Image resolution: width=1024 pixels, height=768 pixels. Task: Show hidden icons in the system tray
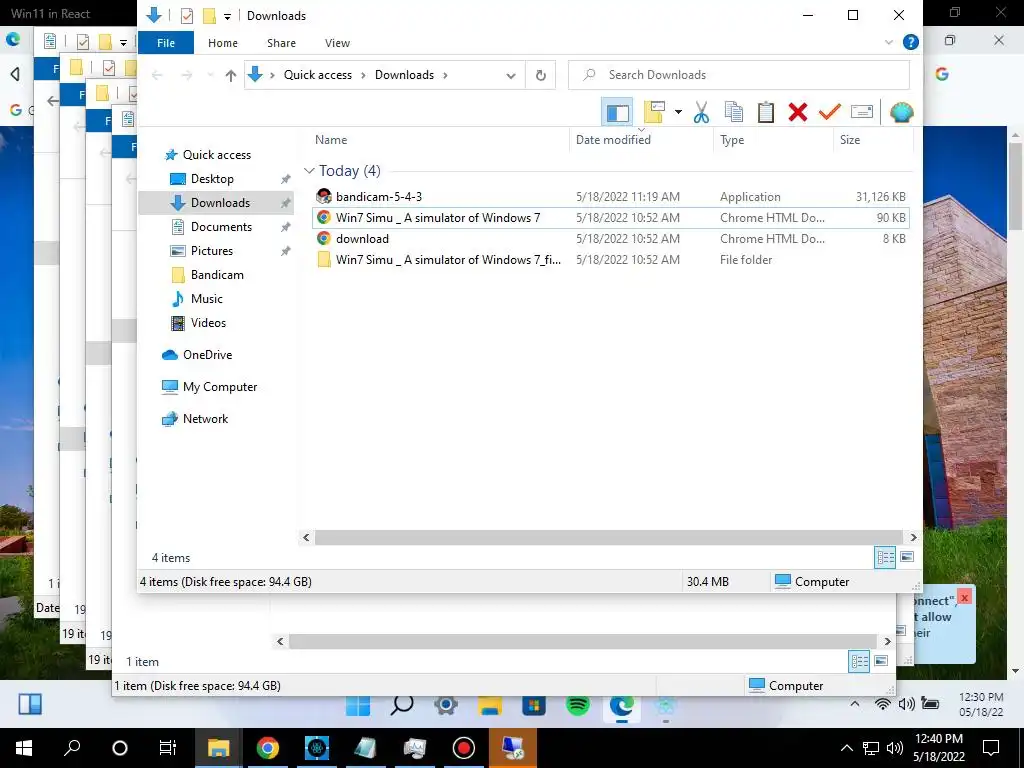click(x=846, y=748)
